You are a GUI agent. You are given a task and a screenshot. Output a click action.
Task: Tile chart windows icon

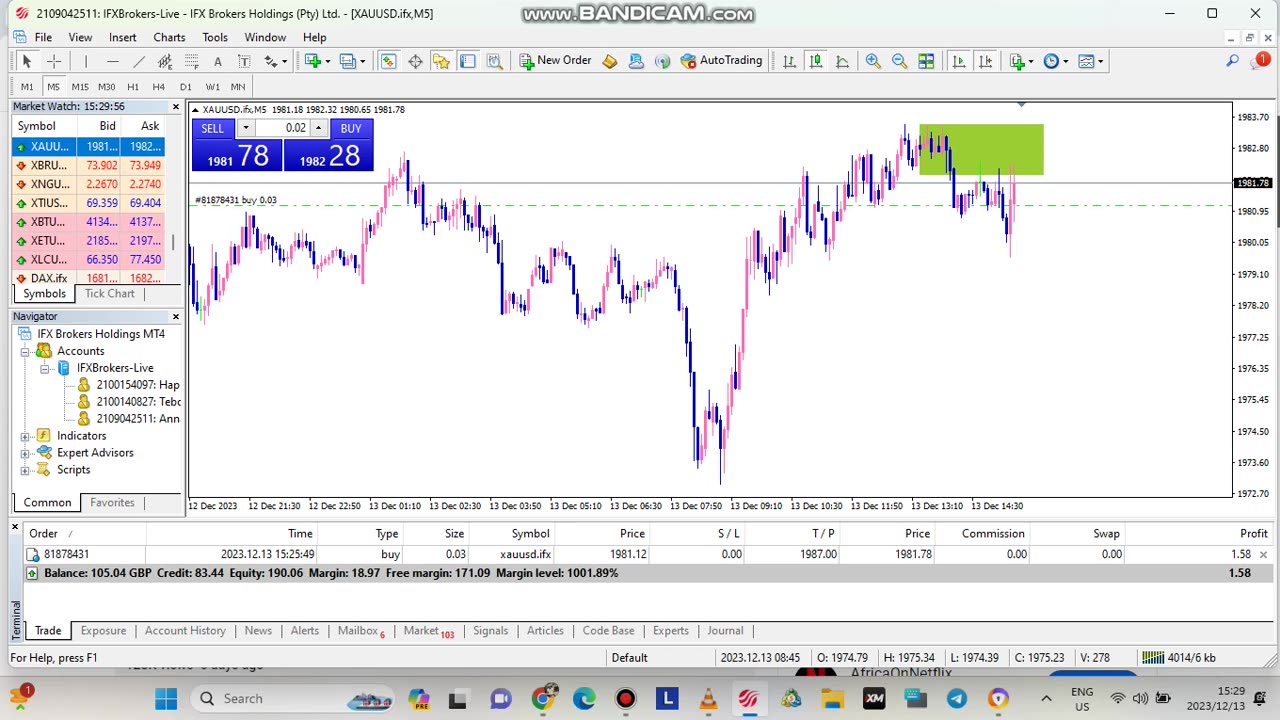(x=926, y=61)
